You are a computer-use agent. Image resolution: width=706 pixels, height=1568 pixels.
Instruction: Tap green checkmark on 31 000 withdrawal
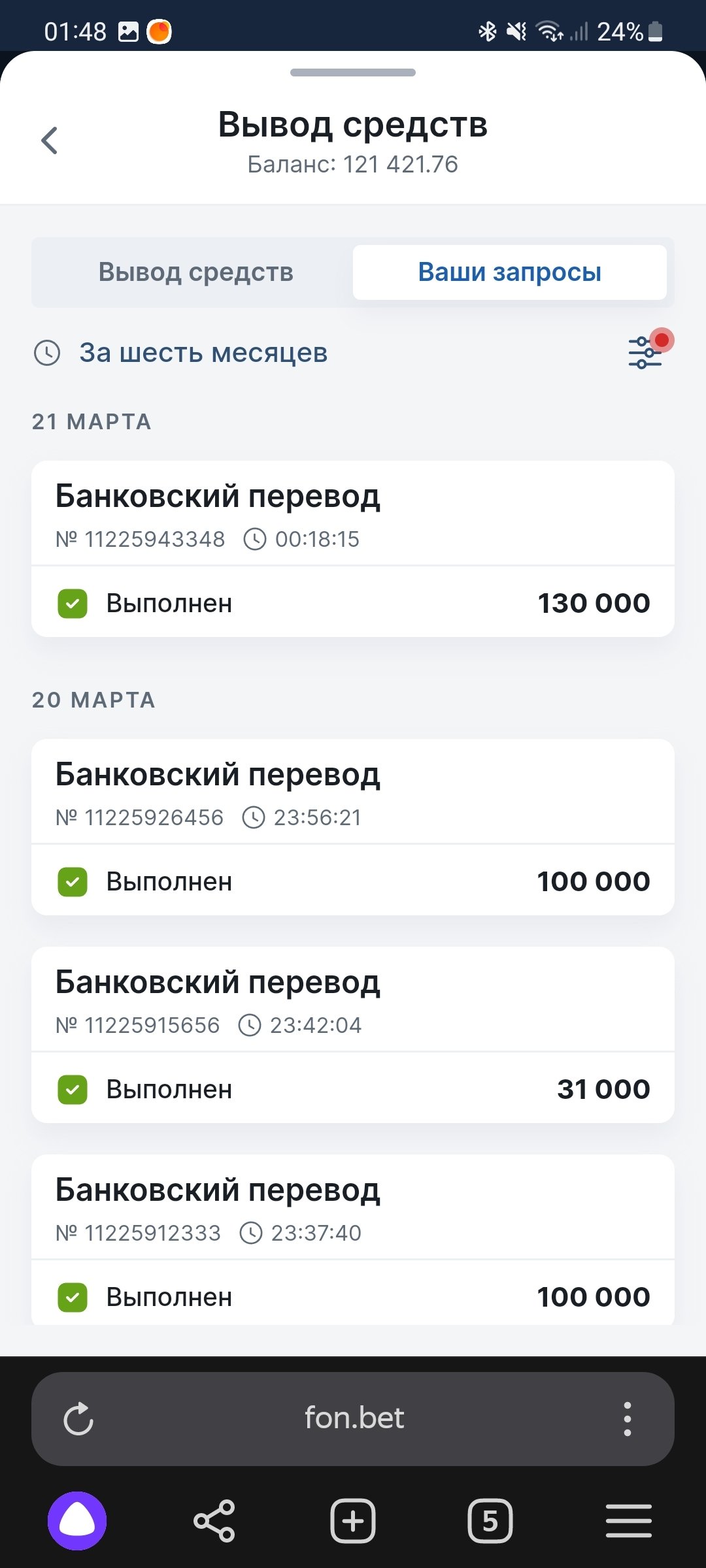(x=73, y=1089)
